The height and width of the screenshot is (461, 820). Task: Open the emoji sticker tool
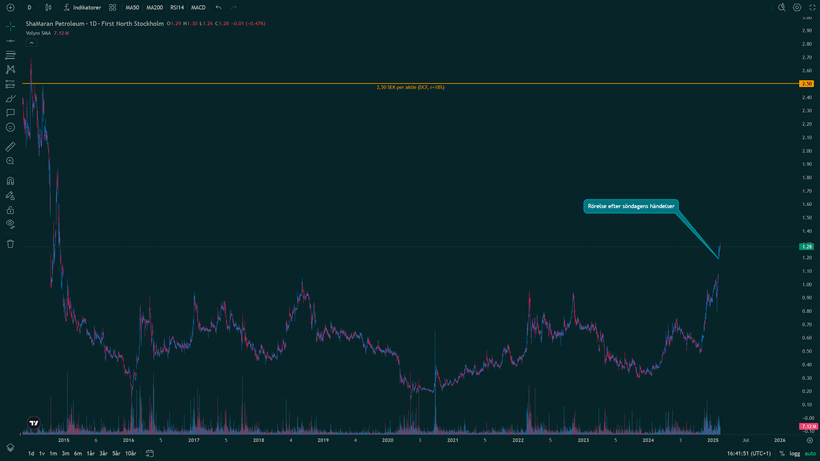(10, 127)
